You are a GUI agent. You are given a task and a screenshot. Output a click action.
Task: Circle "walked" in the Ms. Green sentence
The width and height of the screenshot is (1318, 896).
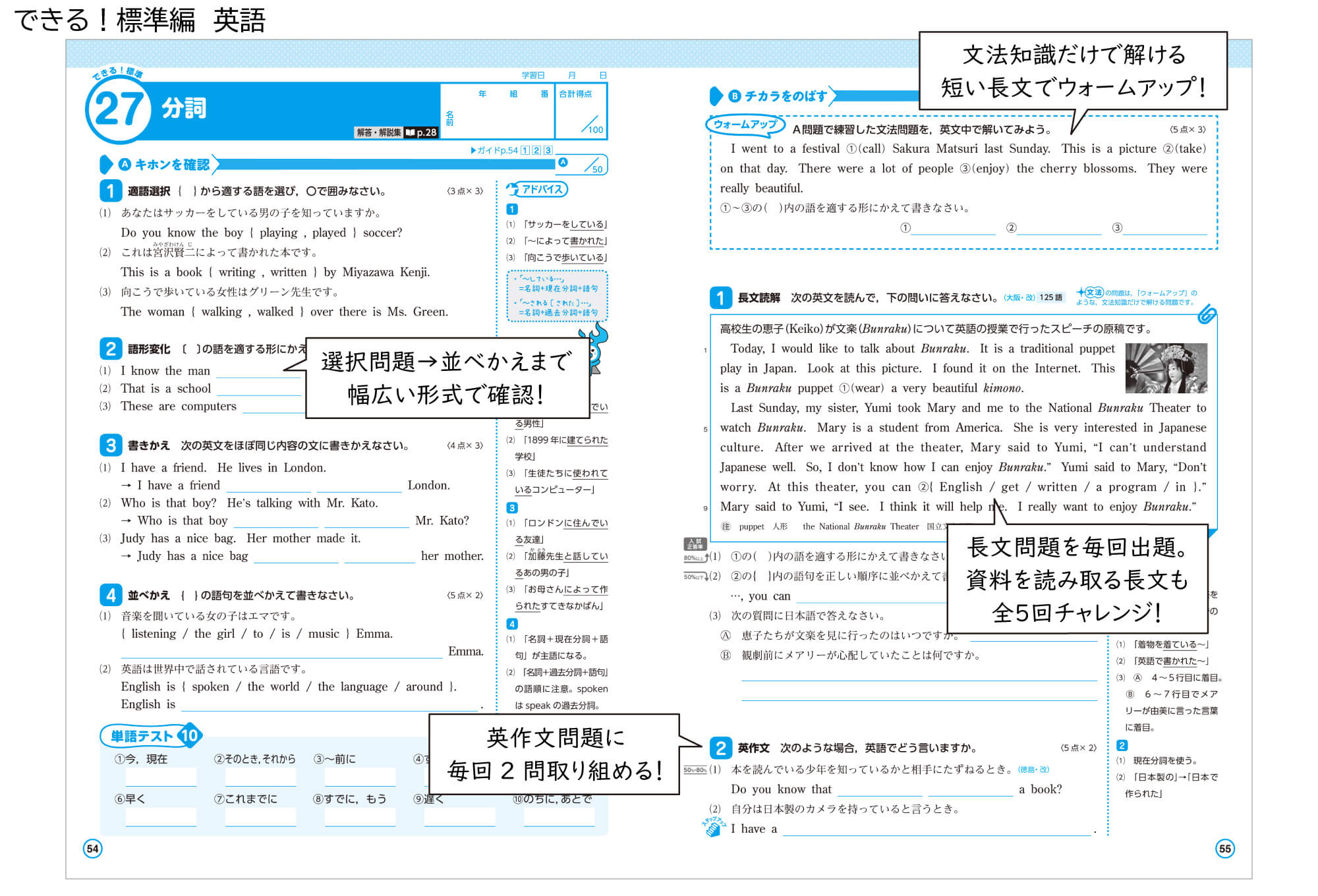coord(275,312)
